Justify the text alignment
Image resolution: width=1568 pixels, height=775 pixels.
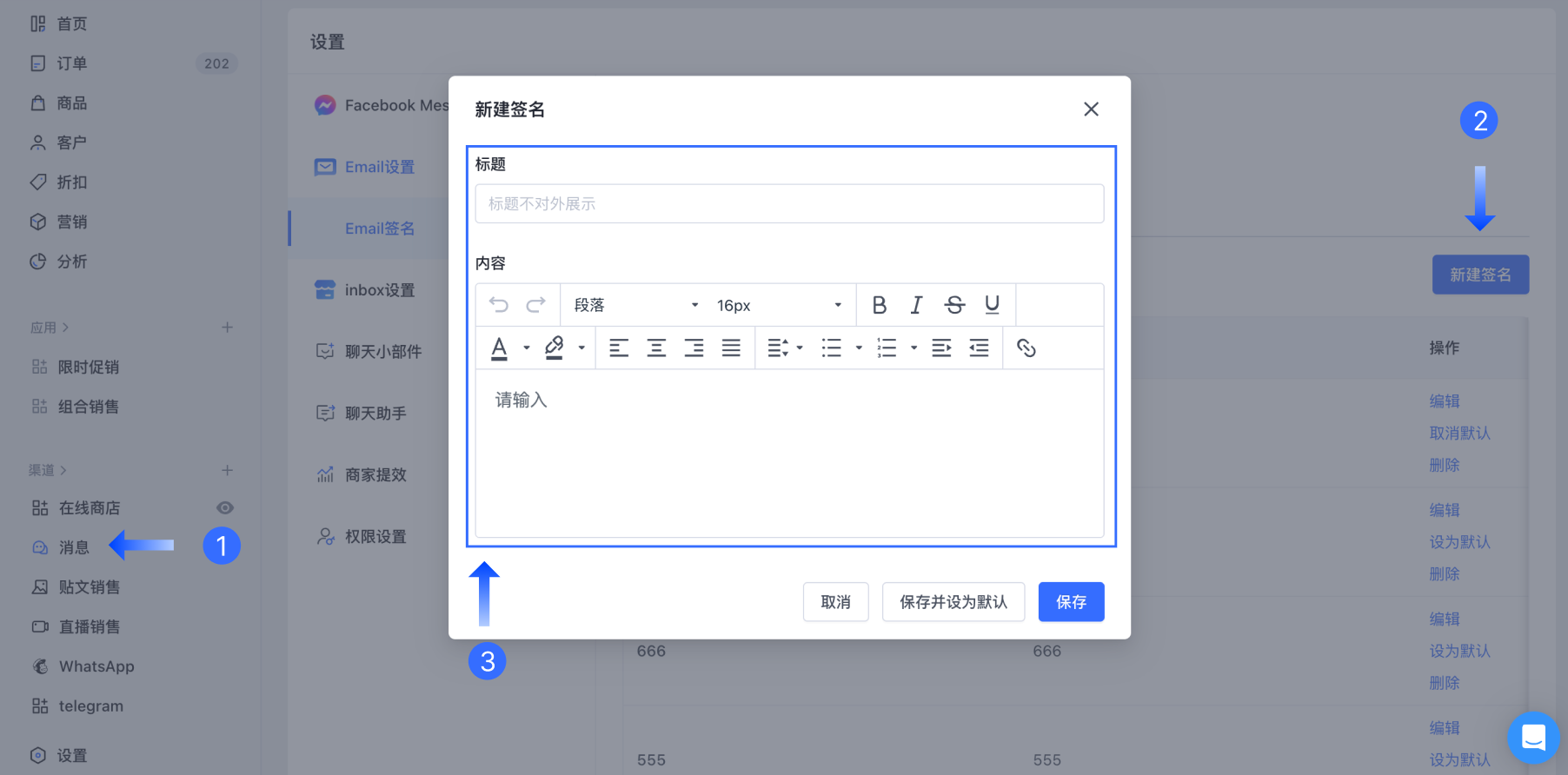(x=731, y=348)
